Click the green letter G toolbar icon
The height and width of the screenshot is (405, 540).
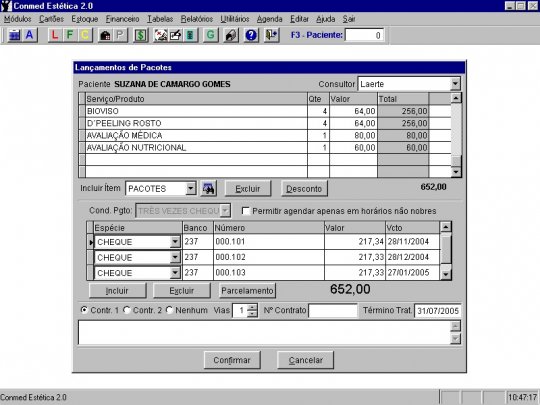coord(210,35)
